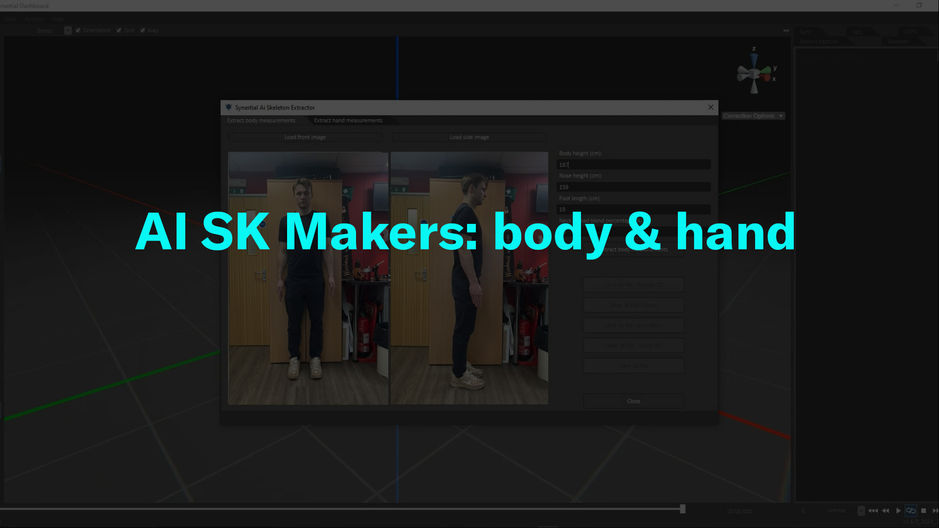This screenshot has width=939, height=528.
Task: Click the Synertial logo icon in dialog title
Action: [228, 107]
